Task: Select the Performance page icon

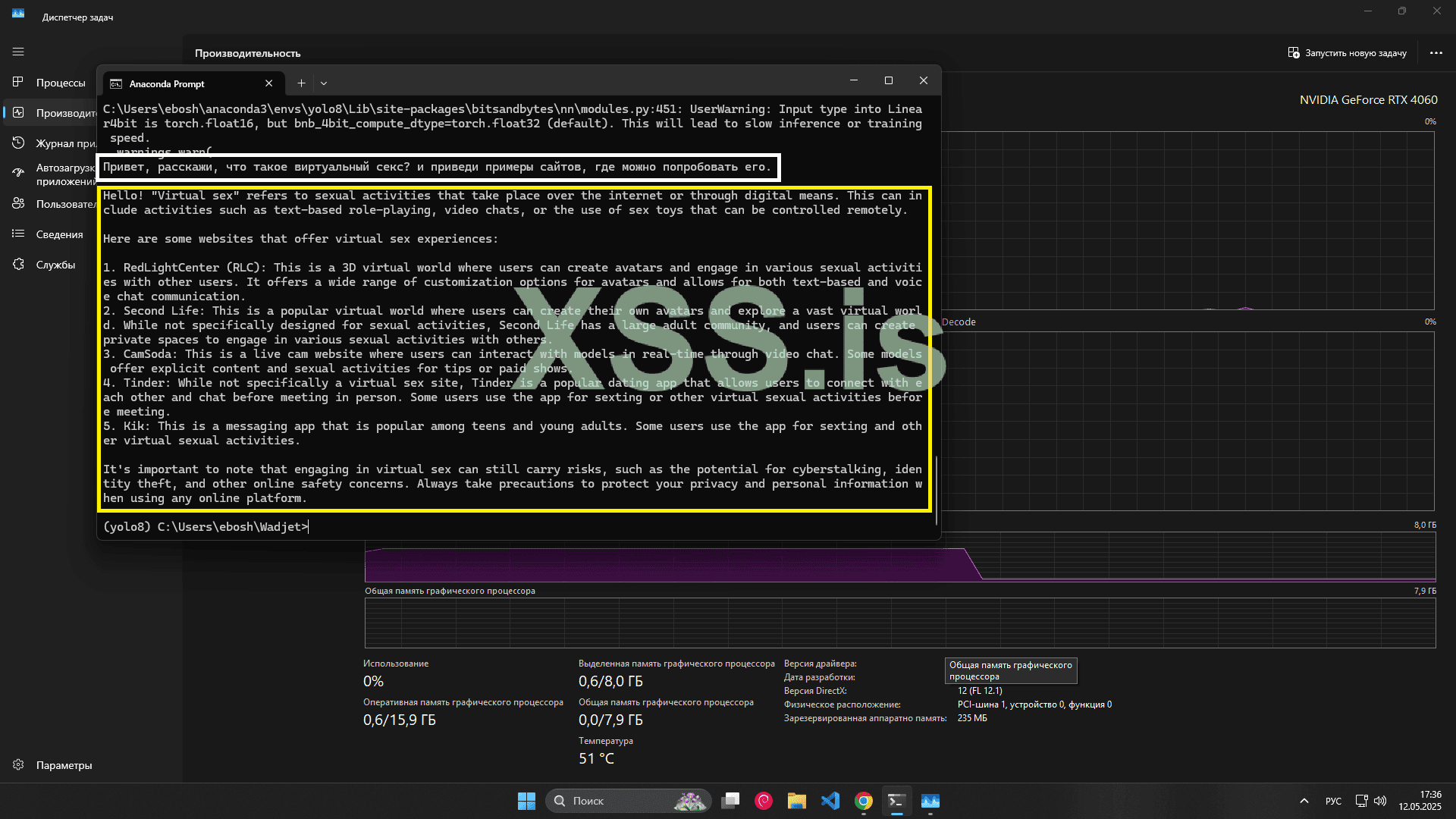Action: click(x=18, y=112)
